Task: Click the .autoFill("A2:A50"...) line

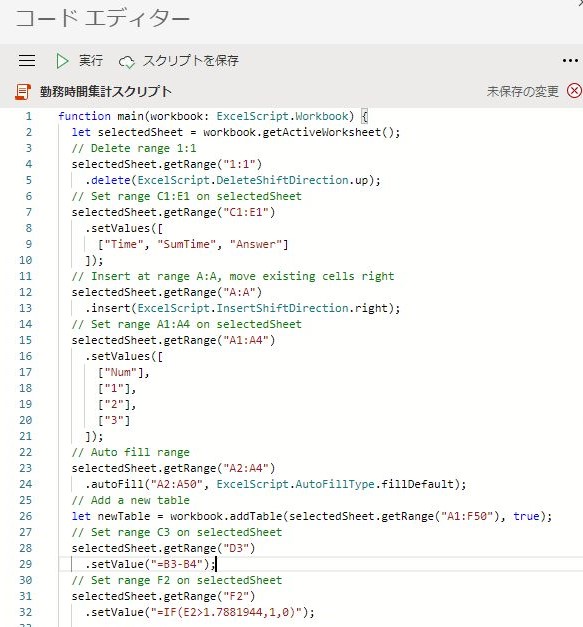Action: (276, 484)
